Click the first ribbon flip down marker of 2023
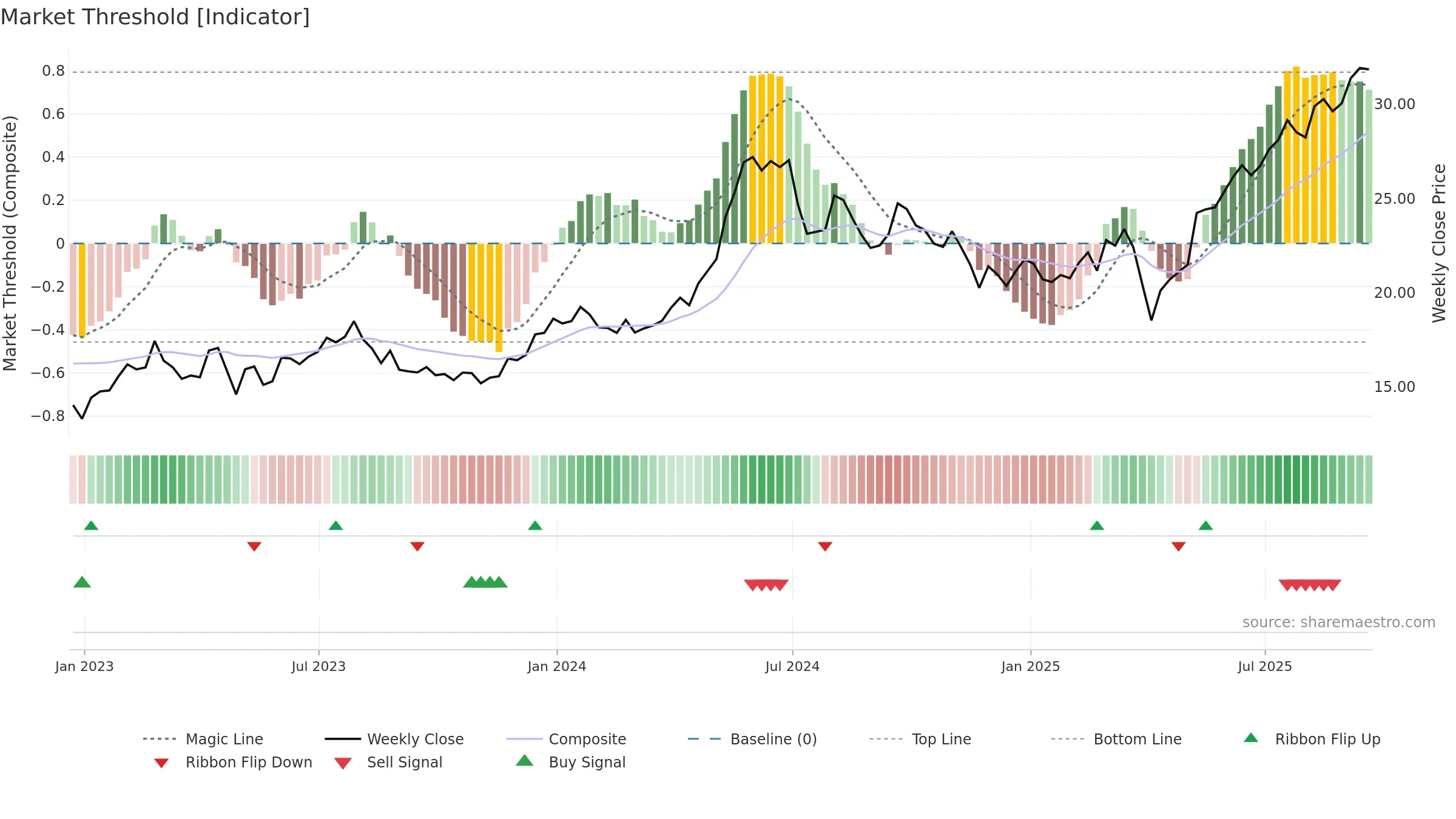 tap(254, 547)
